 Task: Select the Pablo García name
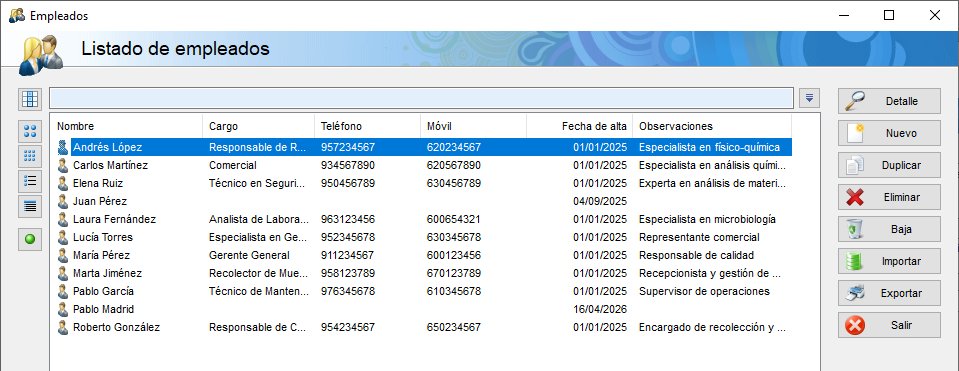pyautogui.click(x=103, y=292)
